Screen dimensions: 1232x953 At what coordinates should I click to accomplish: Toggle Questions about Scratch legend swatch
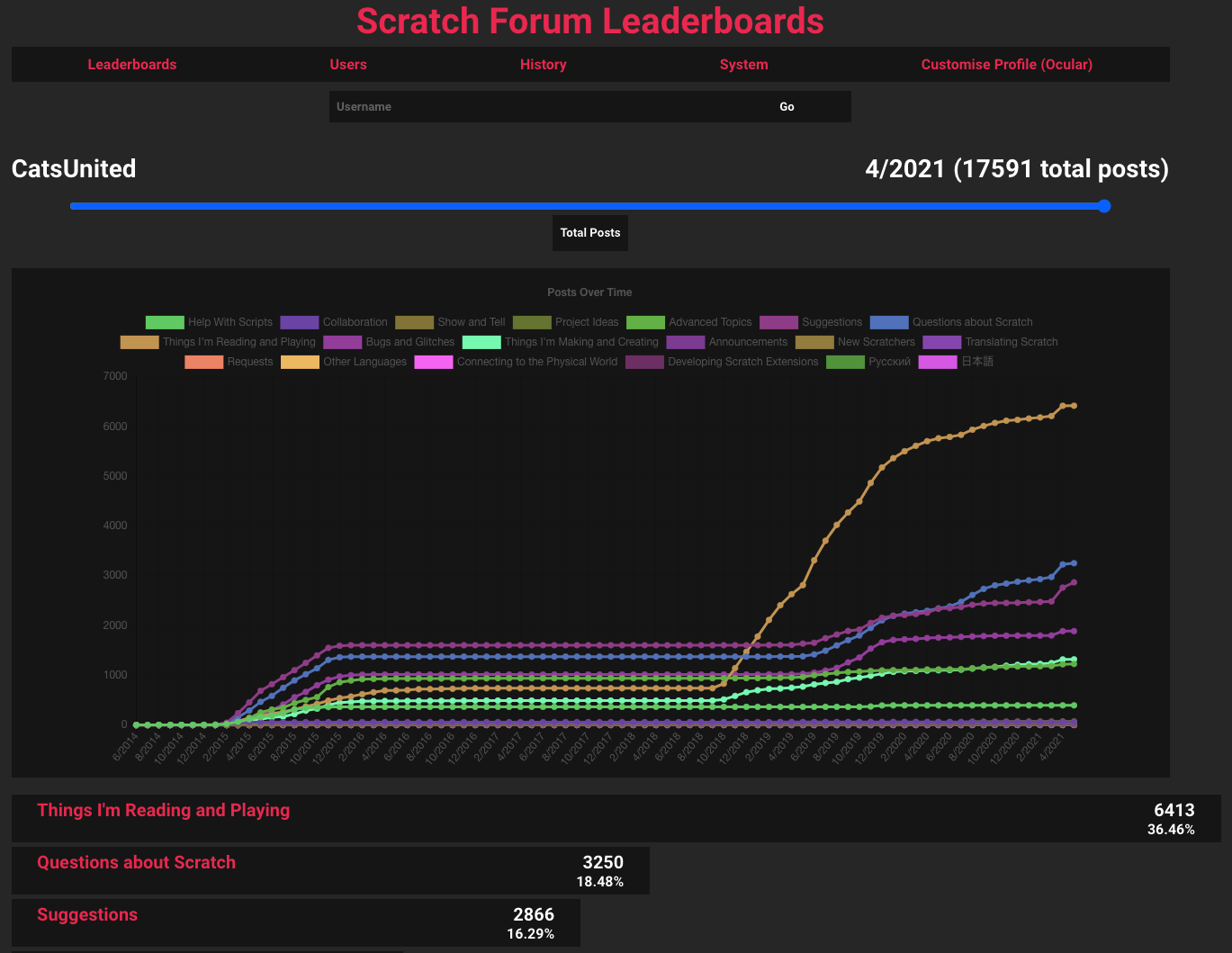[x=889, y=322]
